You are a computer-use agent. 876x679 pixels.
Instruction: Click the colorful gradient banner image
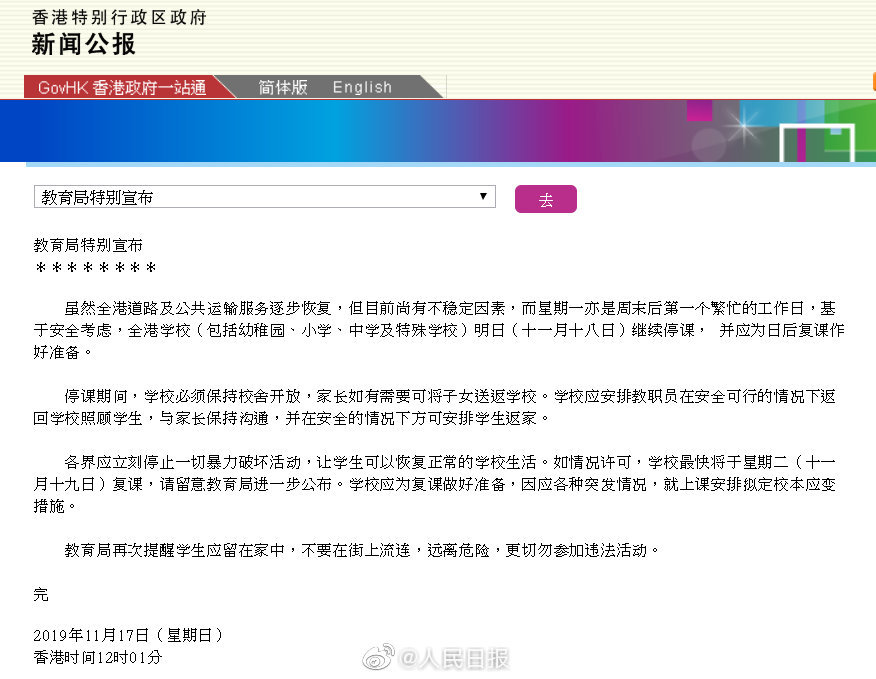coord(438,130)
